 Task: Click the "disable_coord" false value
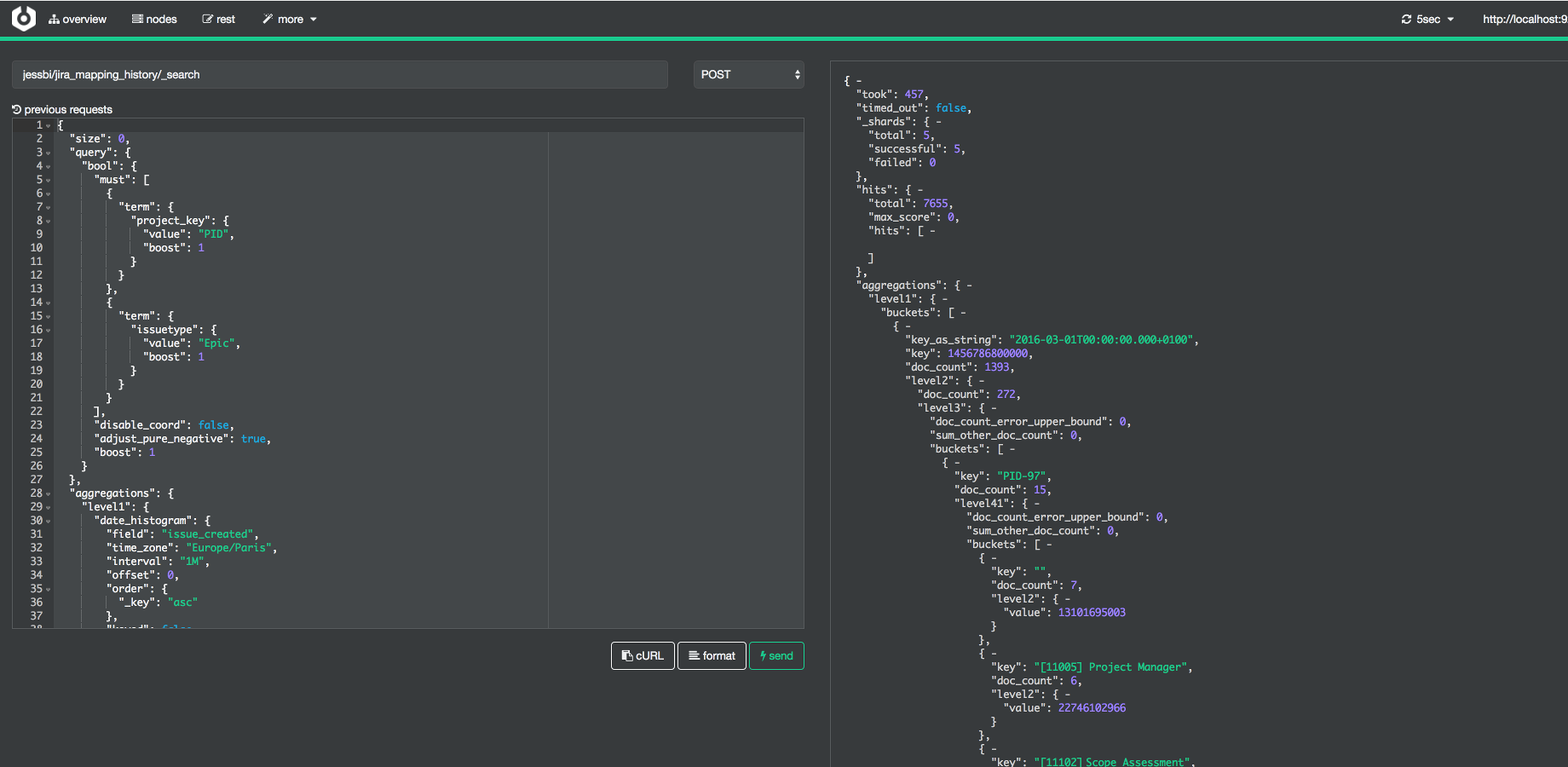pyautogui.click(x=214, y=425)
